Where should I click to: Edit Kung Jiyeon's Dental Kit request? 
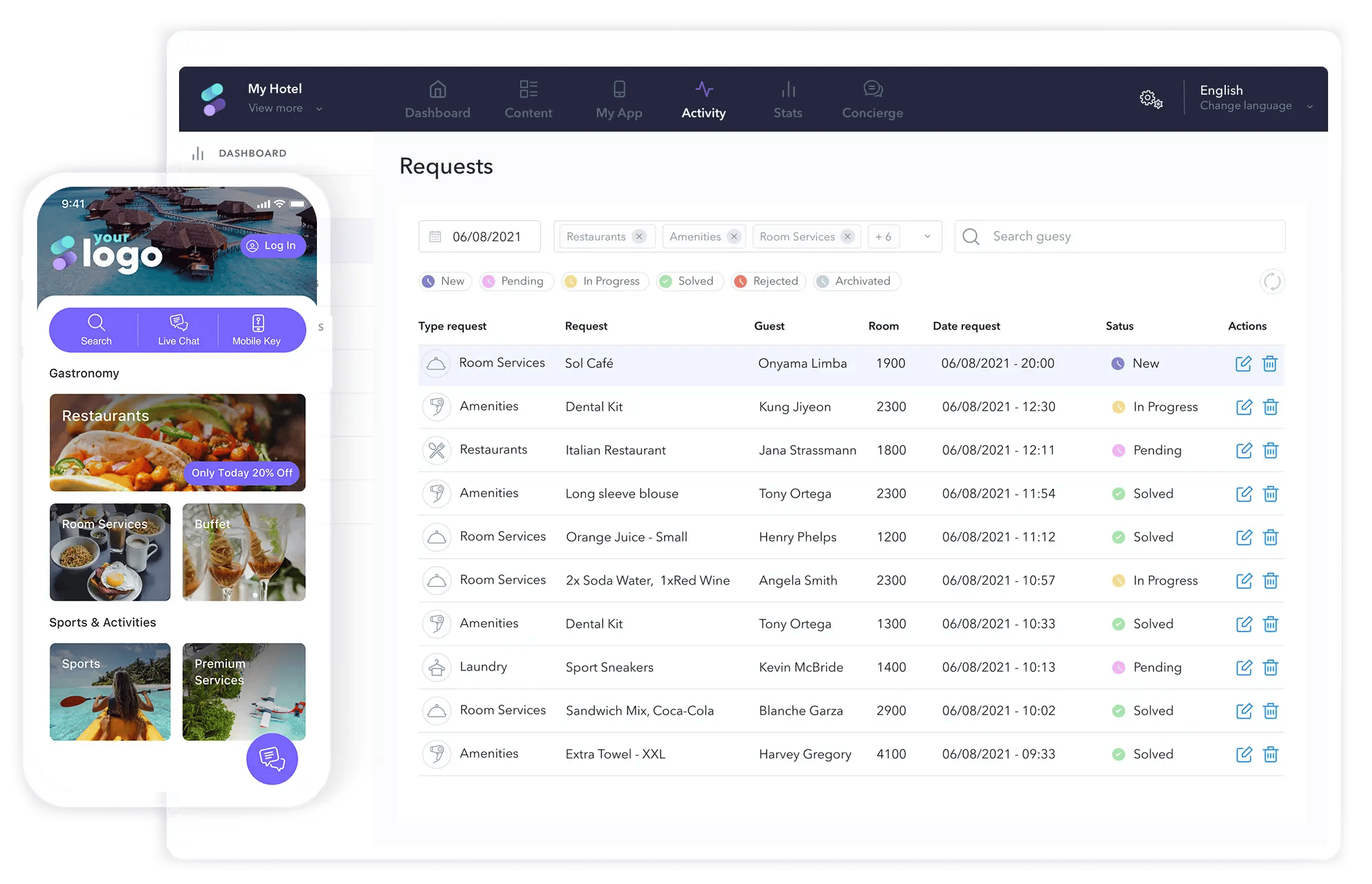point(1244,407)
